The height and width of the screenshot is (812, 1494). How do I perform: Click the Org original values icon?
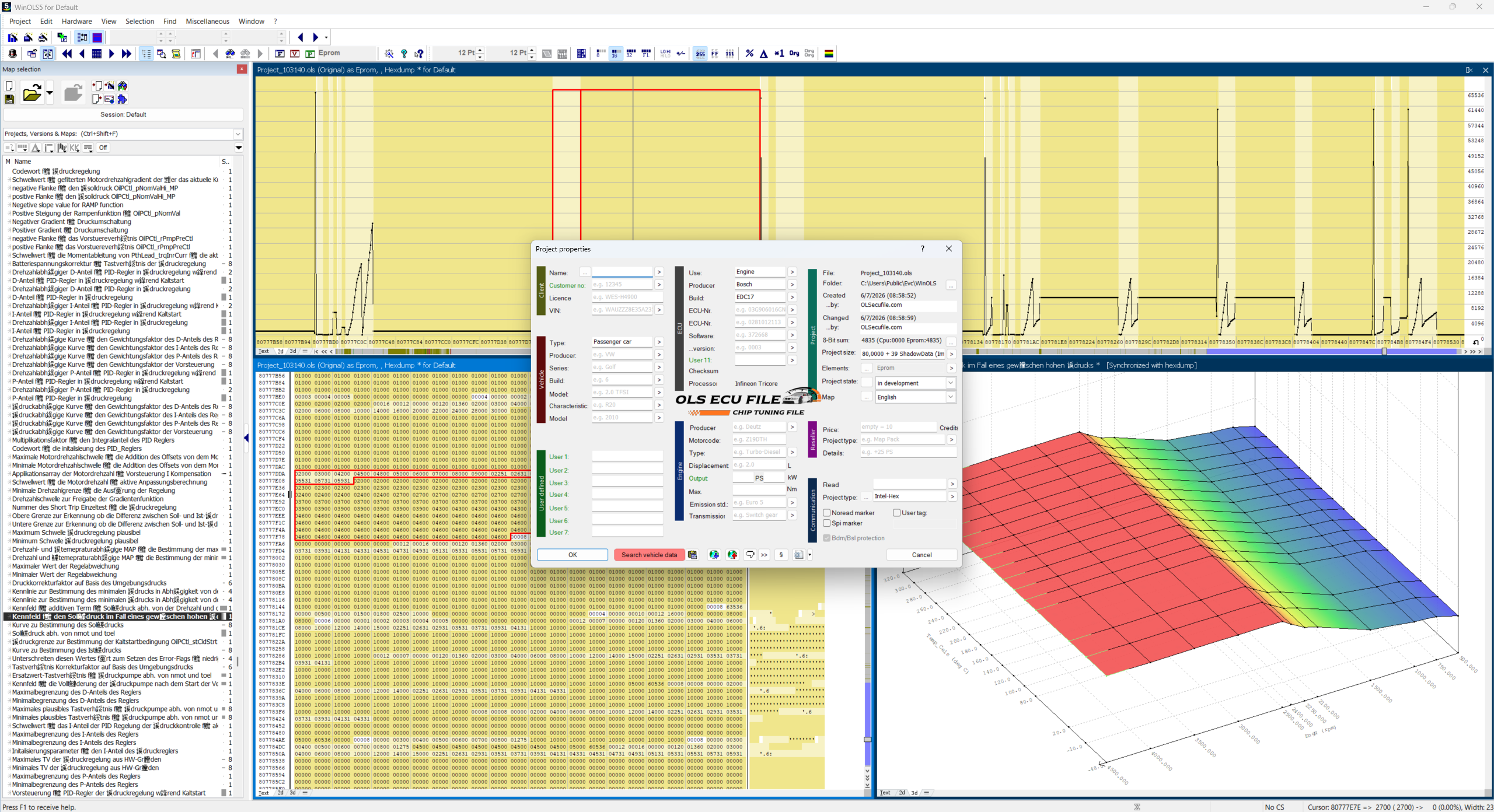794,54
